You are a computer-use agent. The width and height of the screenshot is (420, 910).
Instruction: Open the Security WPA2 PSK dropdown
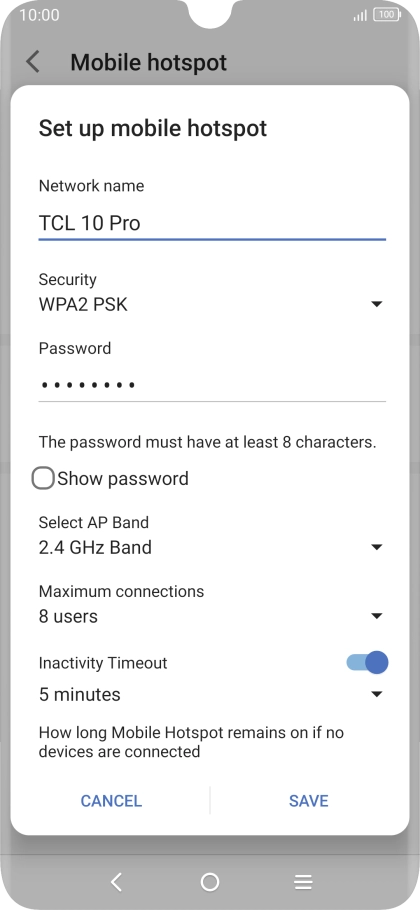pyautogui.click(x=212, y=304)
